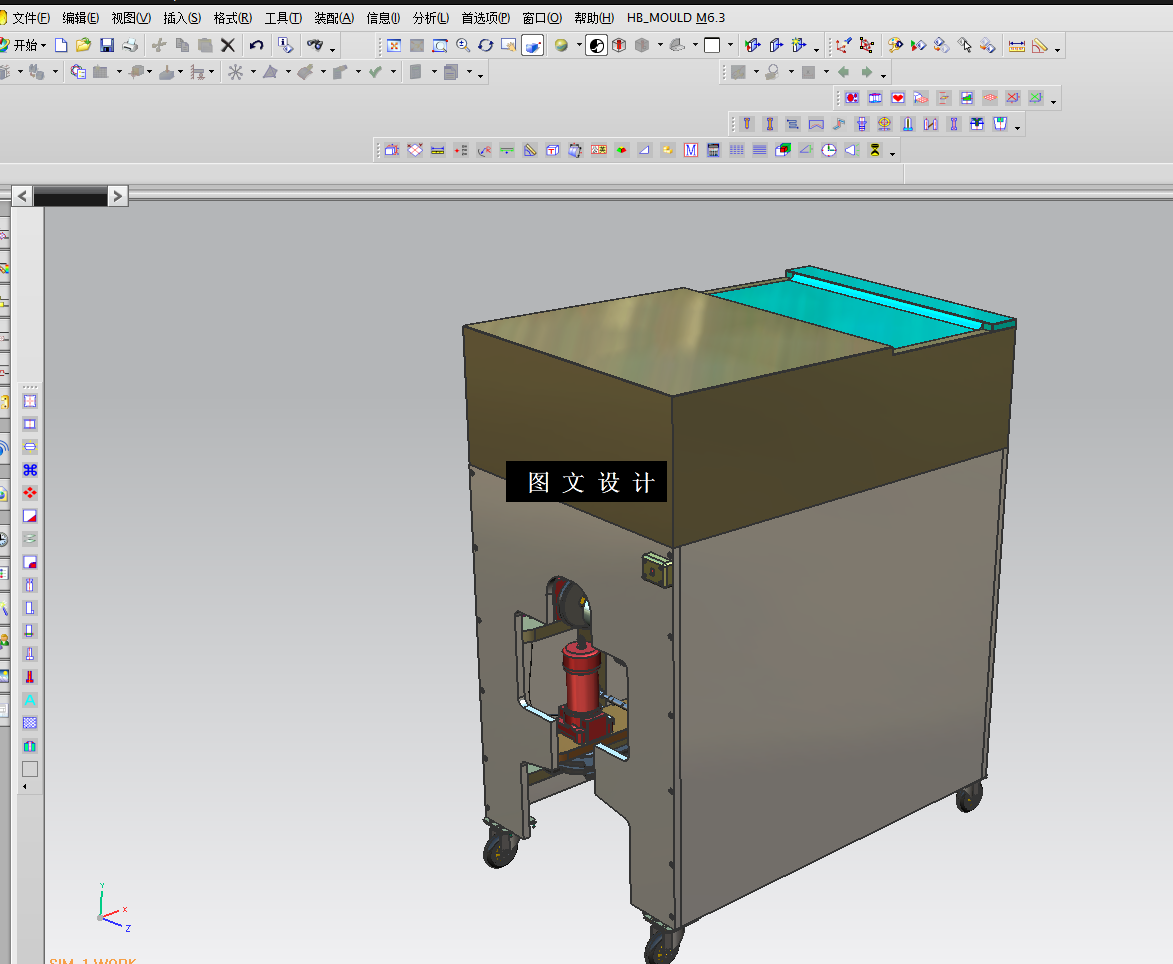Select the Zoom in/out magnifier icon

[x=463, y=46]
